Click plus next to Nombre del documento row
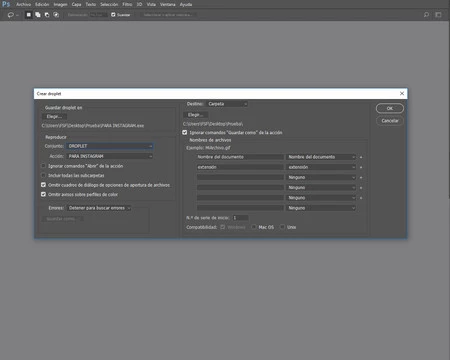 (361, 157)
